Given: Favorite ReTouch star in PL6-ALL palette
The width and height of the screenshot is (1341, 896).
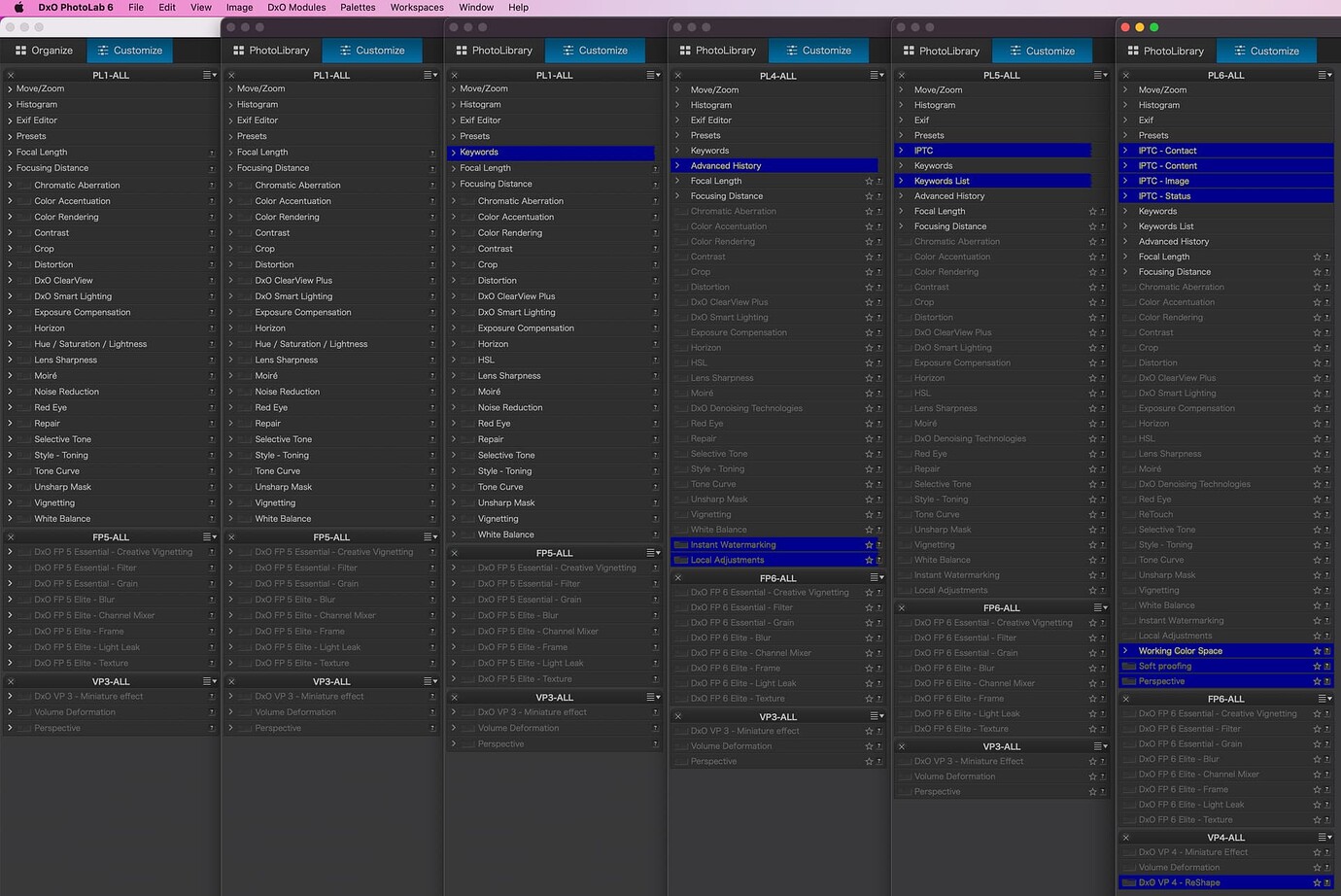Looking at the screenshot, I should tap(1317, 515).
